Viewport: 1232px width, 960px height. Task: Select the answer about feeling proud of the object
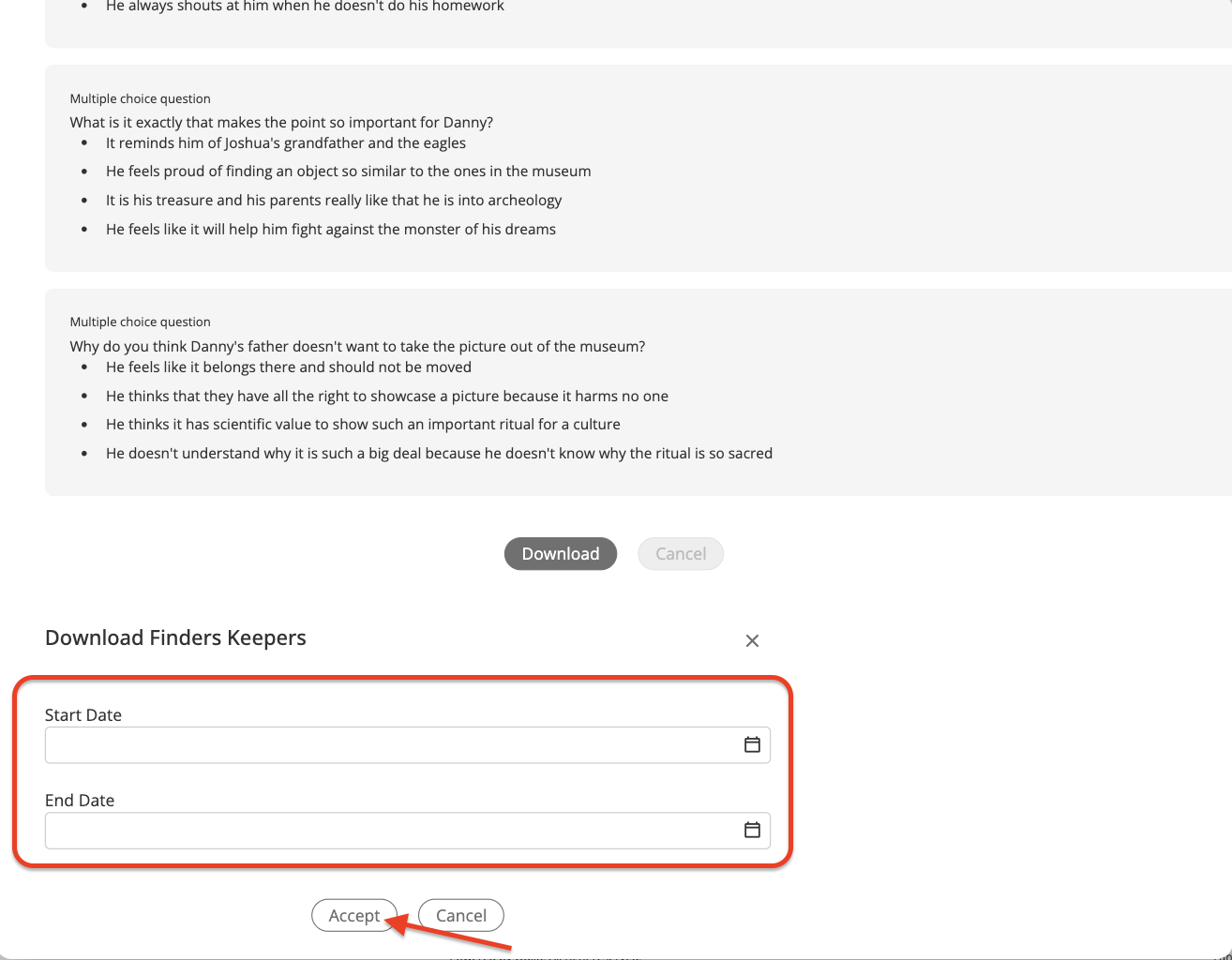pyautogui.click(x=349, y=172)
